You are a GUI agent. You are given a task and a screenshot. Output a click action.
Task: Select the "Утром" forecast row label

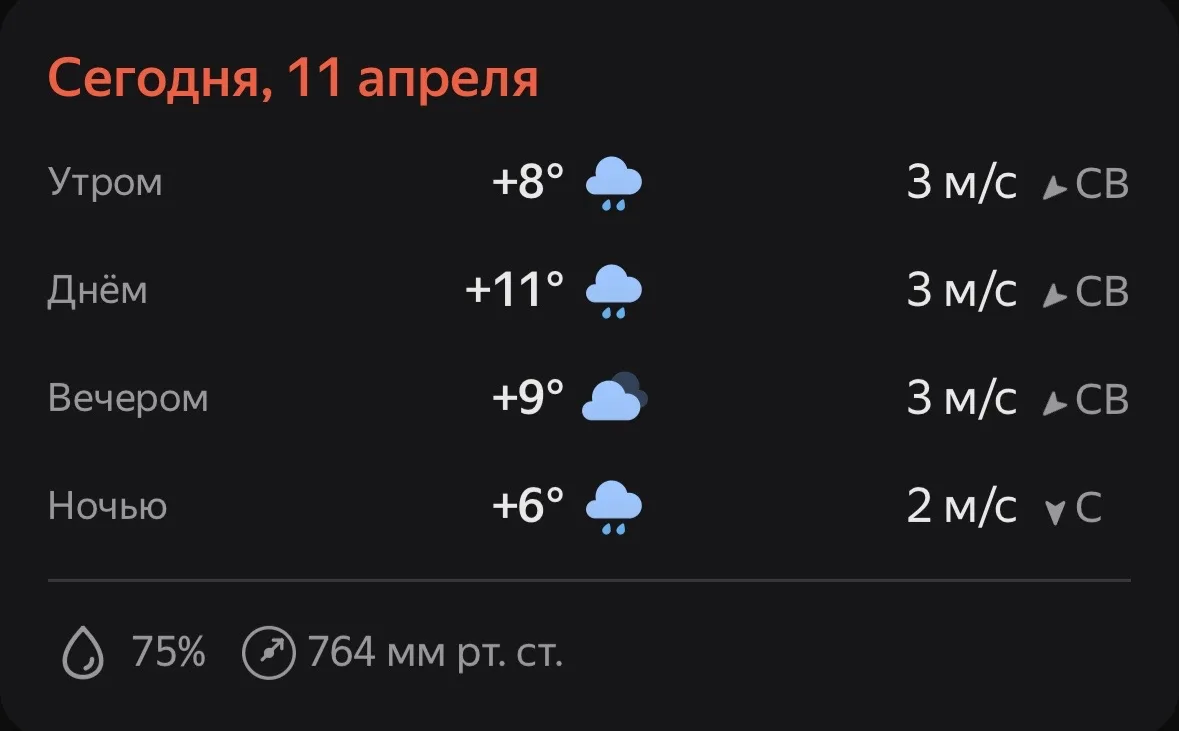(105, 183)
